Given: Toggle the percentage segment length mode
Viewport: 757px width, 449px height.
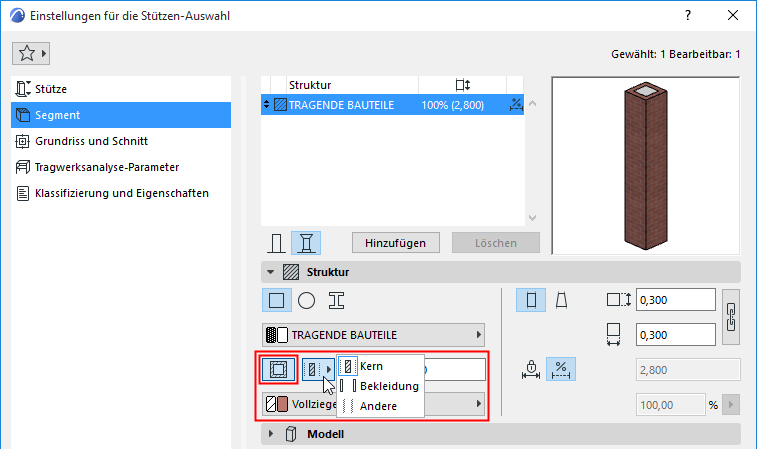Looking at the screenshot, I should point(561,369).
